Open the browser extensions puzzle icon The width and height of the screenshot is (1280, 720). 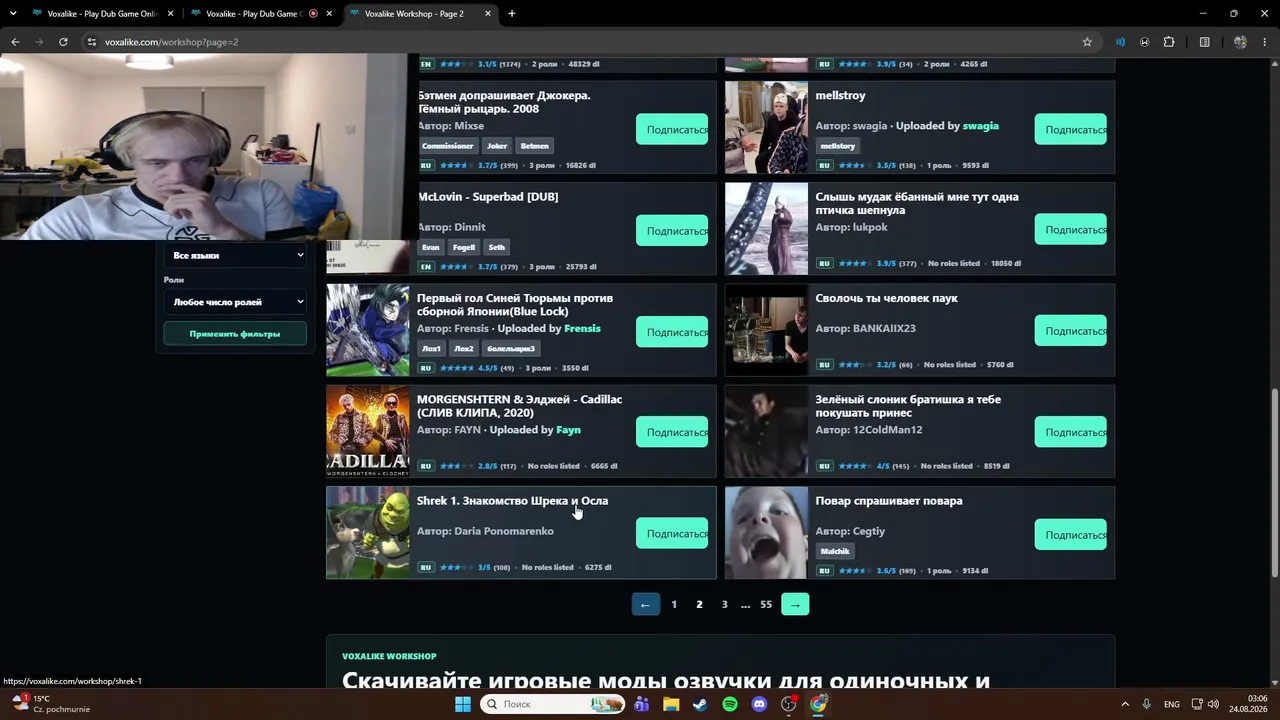(x=1169, y=42)
